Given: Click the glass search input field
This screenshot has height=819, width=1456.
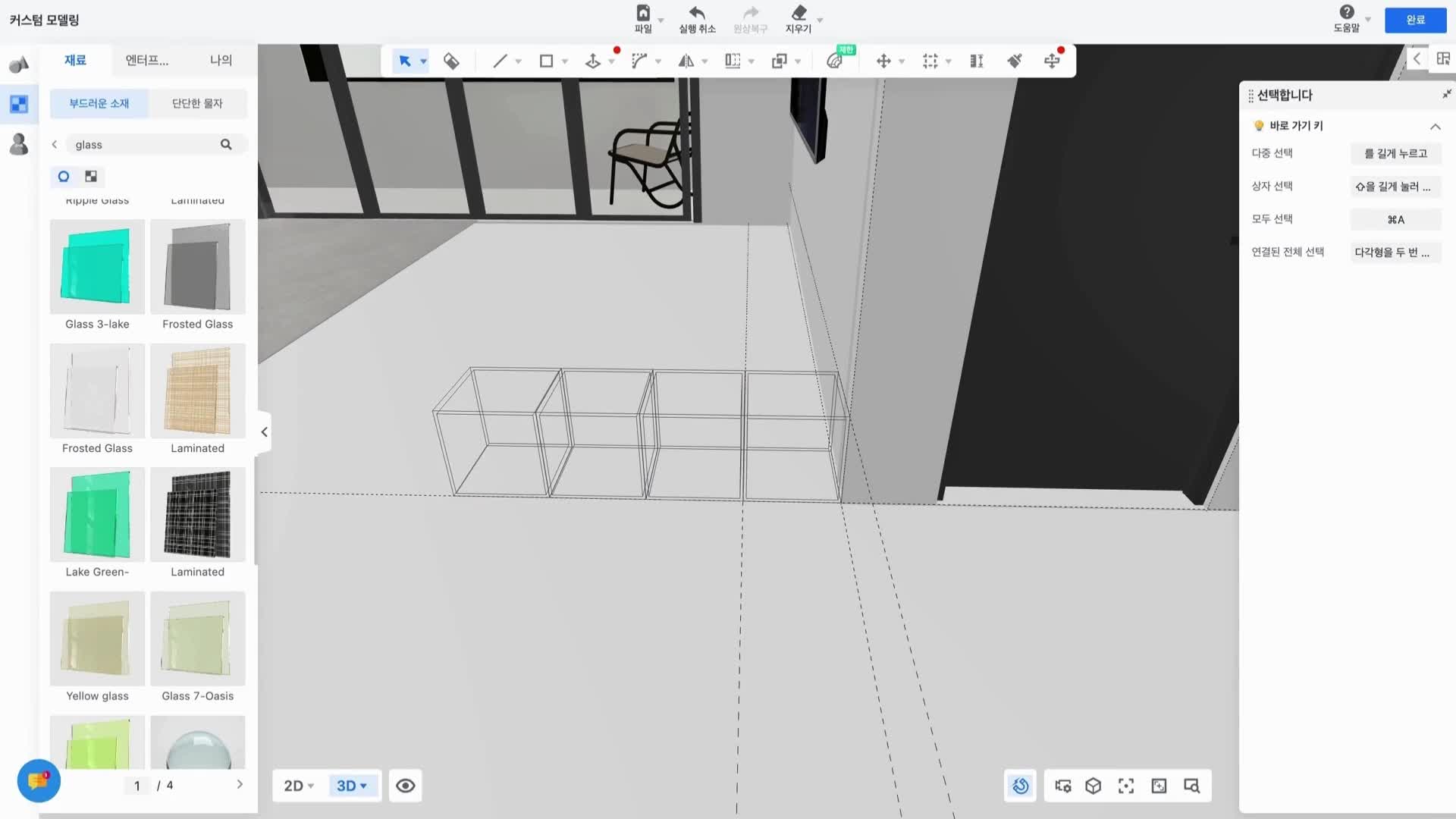Looking at the screenshot, I should [144, 145].
